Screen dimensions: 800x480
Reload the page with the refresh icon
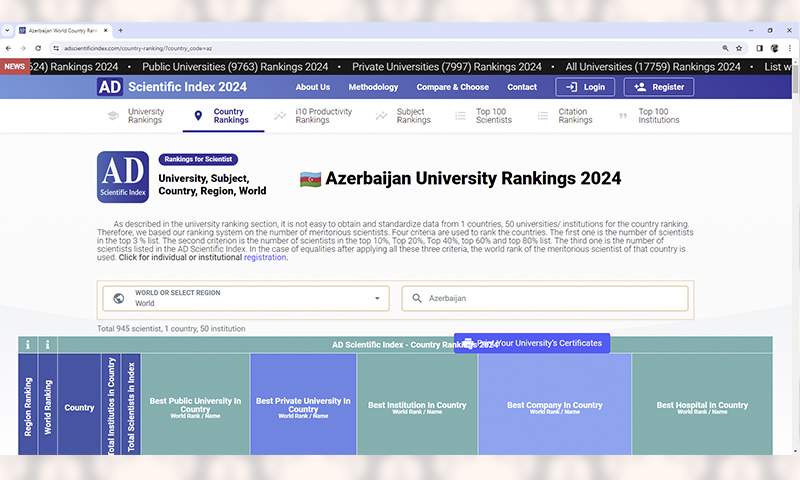coord(38,48)
